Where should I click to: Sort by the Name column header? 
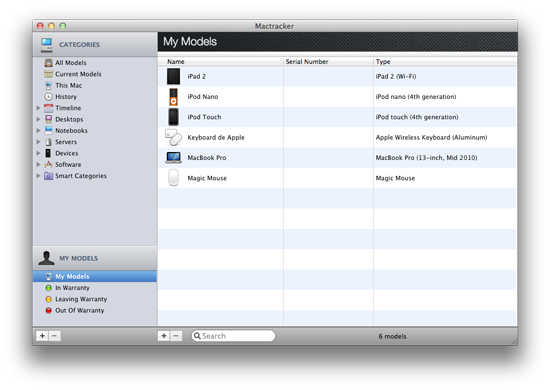[x=220, y=62]
